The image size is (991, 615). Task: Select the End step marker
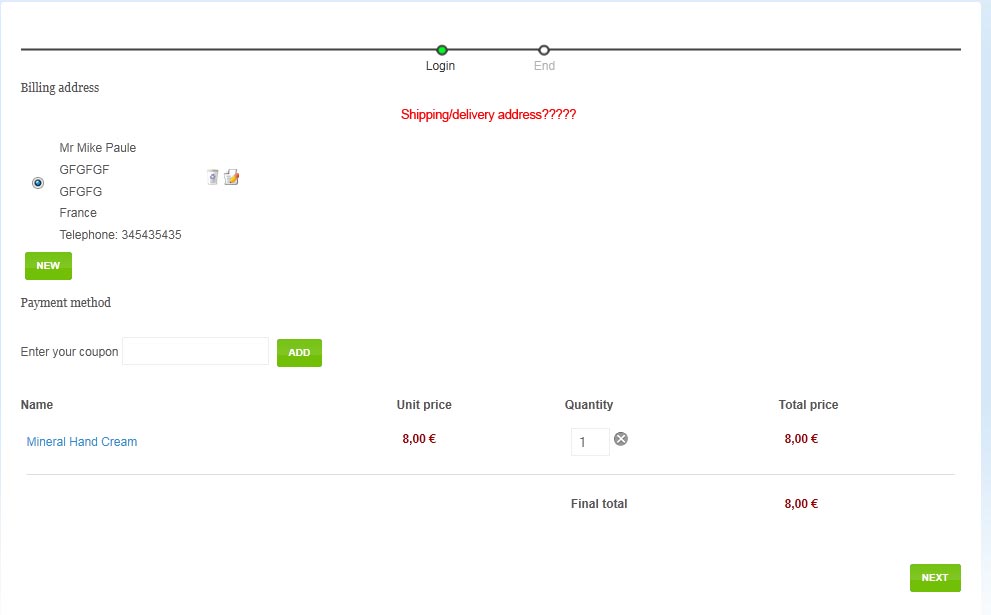click(544, 50)
